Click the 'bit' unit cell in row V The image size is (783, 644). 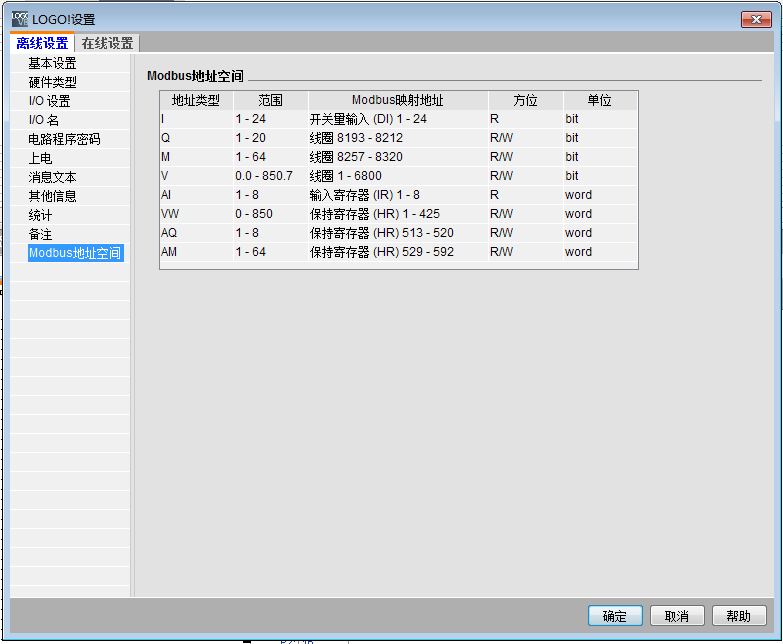pyautogui.click(x=600, y=176)
